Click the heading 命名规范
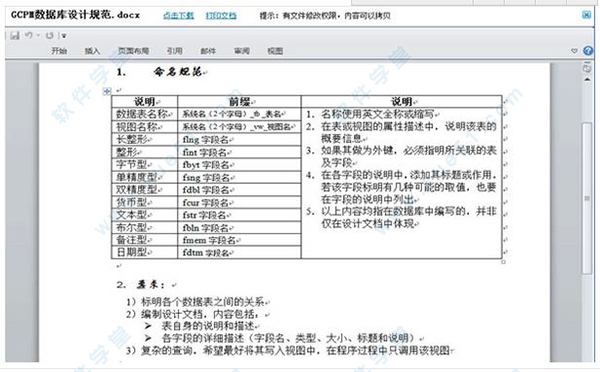 tap(178, 71)
